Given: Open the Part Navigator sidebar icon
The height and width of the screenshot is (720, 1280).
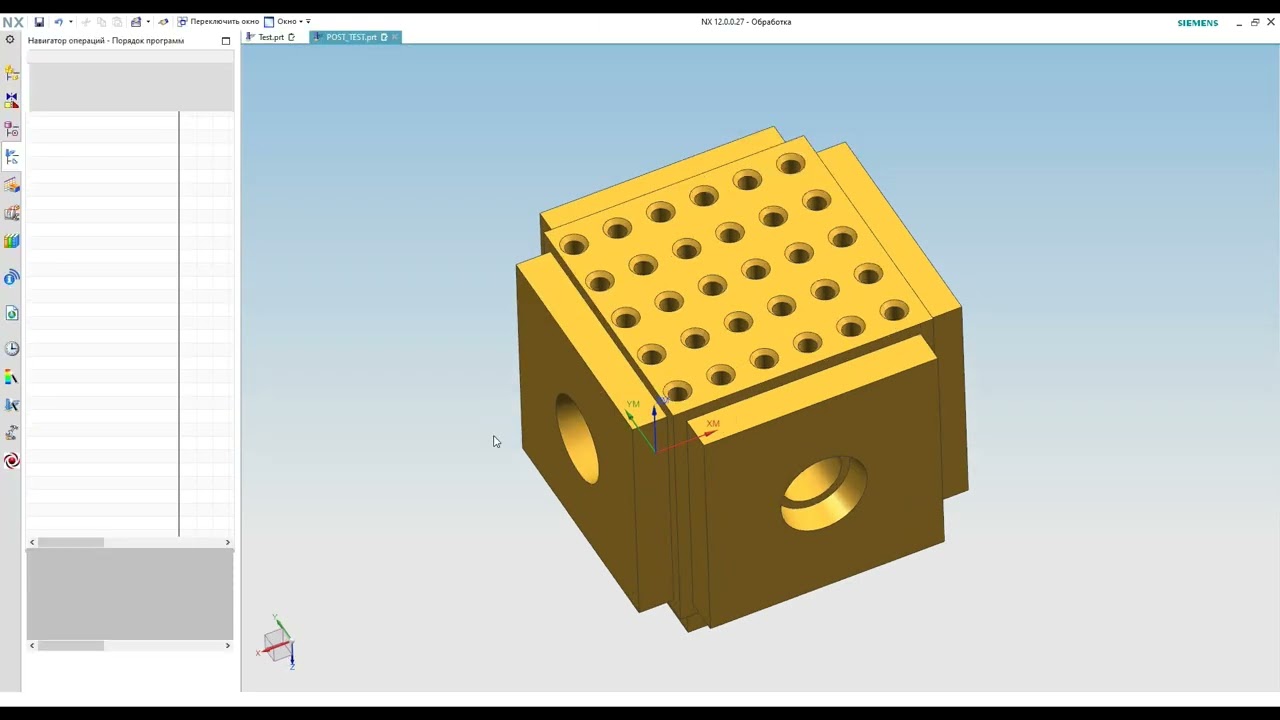Looking at the screenshot, I should (12, 129).
